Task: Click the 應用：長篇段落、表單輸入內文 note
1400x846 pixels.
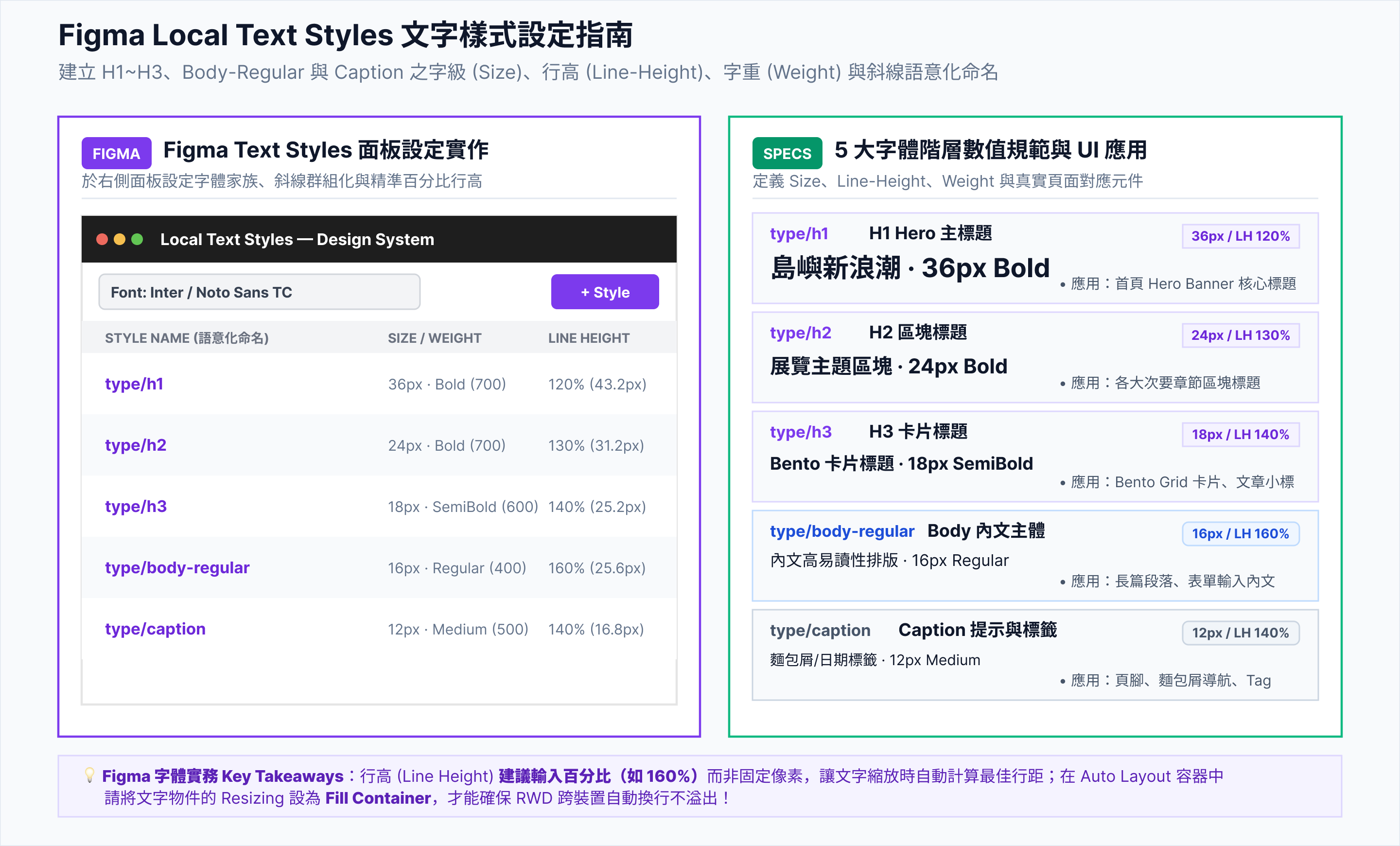Action: pos(1168,581)
